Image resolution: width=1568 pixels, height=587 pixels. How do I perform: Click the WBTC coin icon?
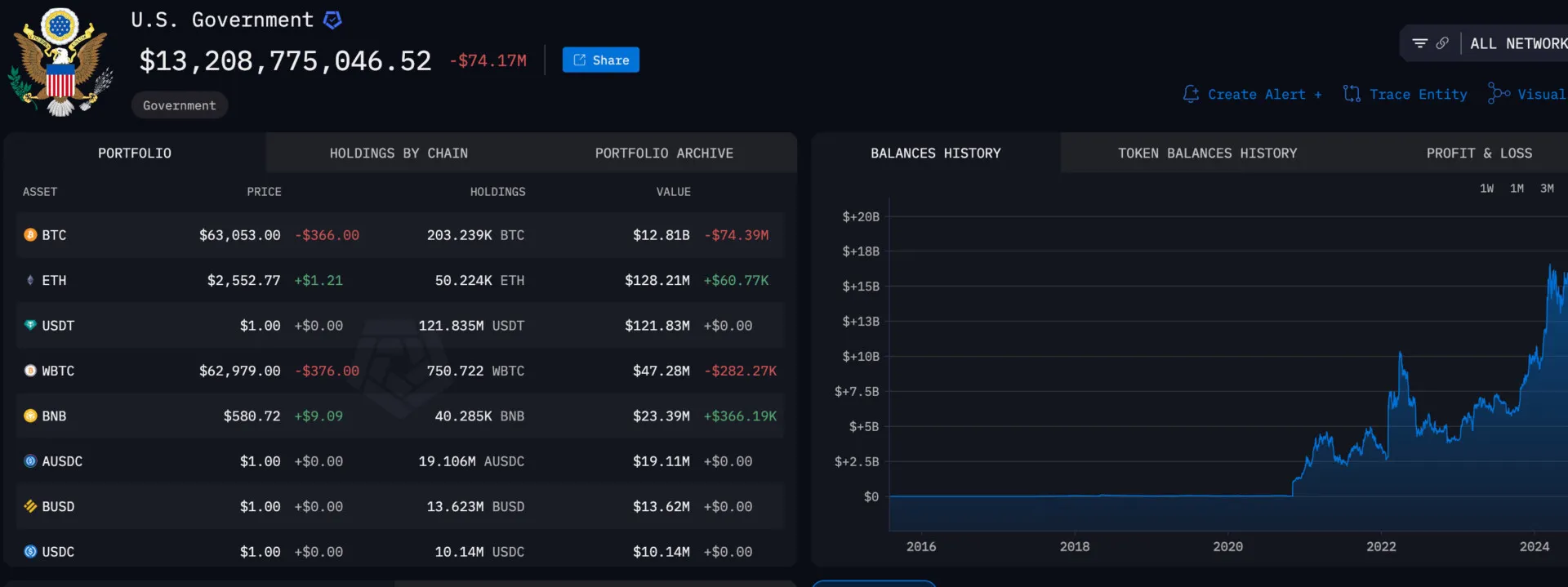[30, 371]
